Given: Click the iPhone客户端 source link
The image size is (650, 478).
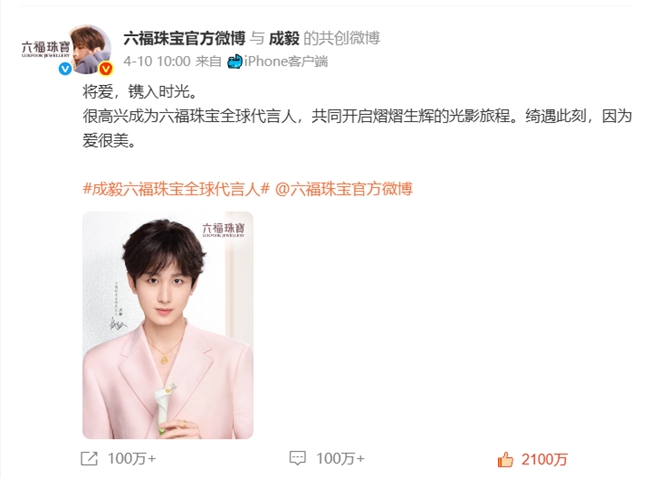Looking at the screenshot, I should [286, 61].
